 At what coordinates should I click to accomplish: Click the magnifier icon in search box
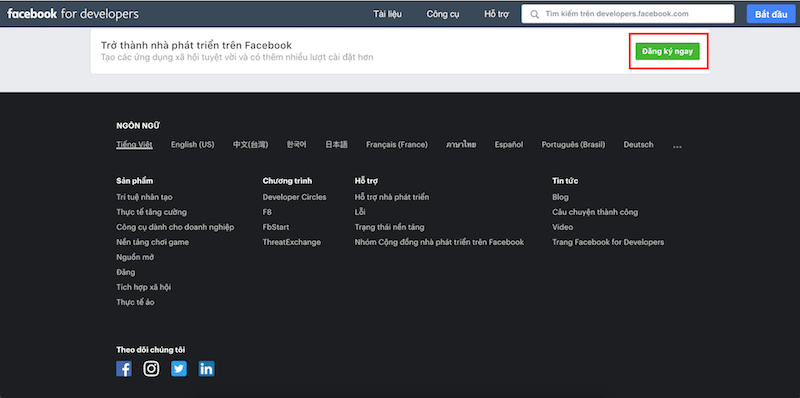click(535, 14)
